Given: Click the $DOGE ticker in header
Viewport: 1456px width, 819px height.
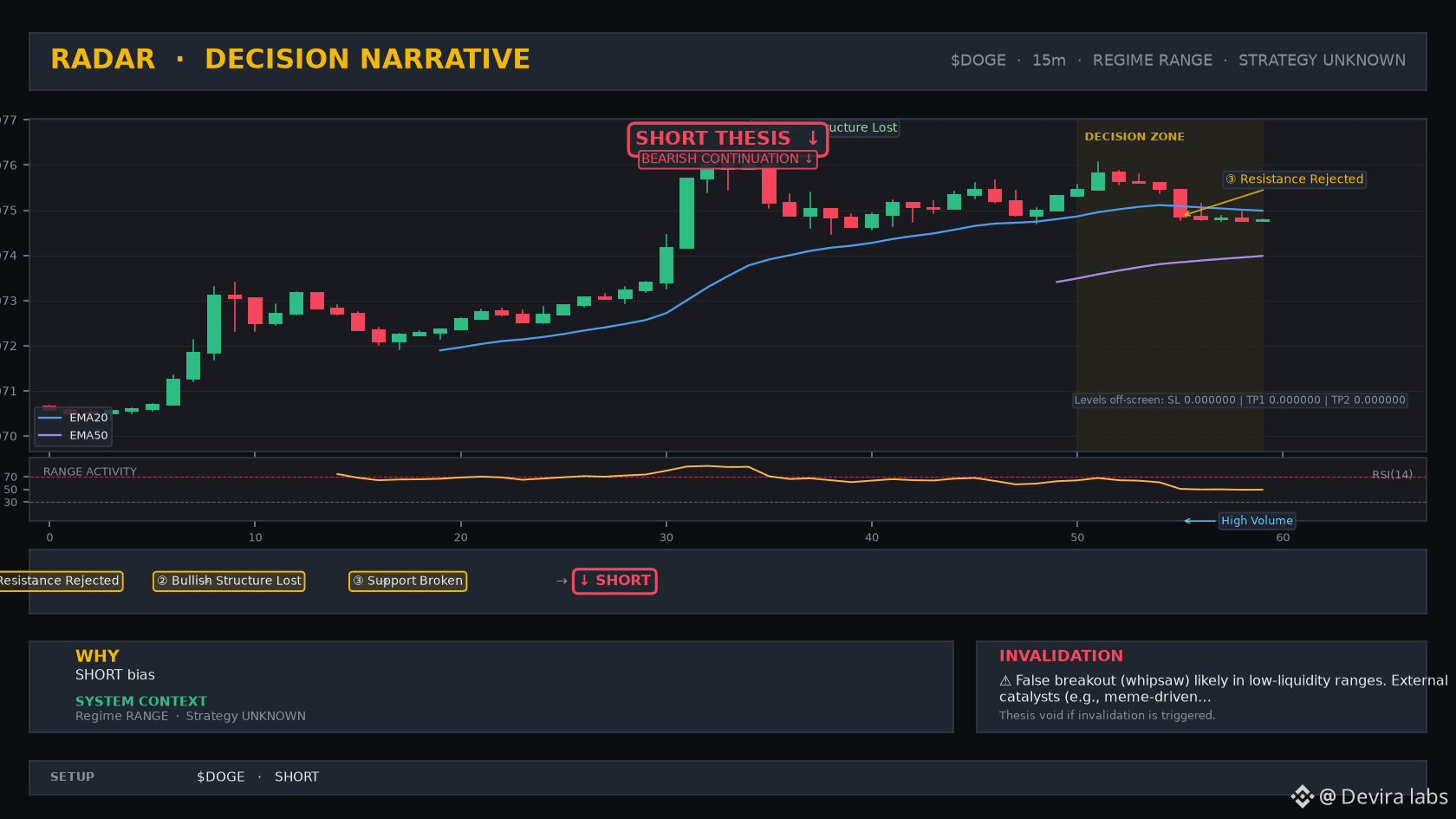Looking at the screenshot, I should 978,61.
